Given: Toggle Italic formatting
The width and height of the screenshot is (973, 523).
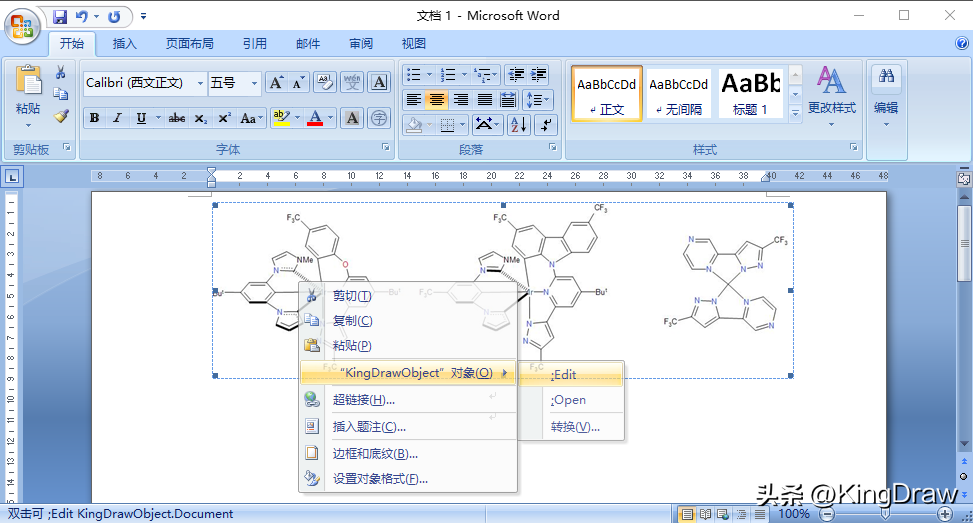Looking at the screenshot, I should coord(117,118).
